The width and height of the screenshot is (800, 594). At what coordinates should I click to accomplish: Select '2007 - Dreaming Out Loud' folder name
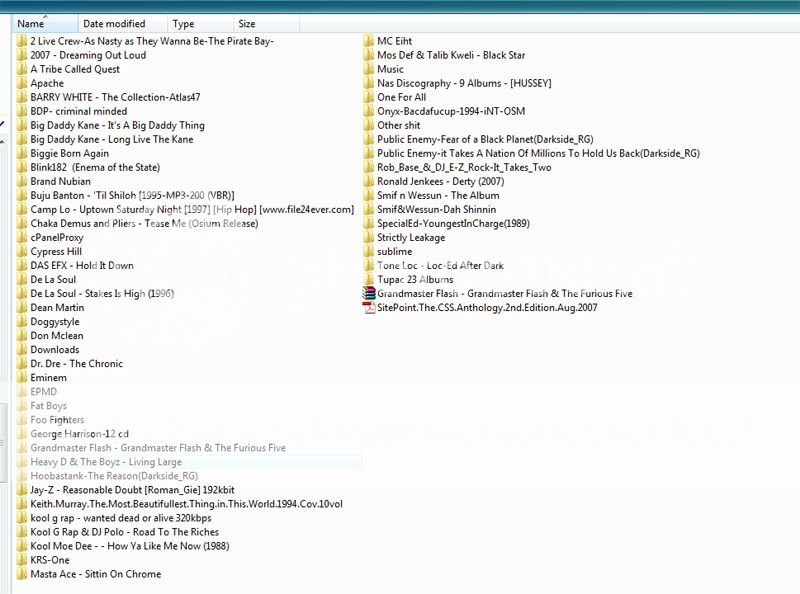click(x=88, y=55)
